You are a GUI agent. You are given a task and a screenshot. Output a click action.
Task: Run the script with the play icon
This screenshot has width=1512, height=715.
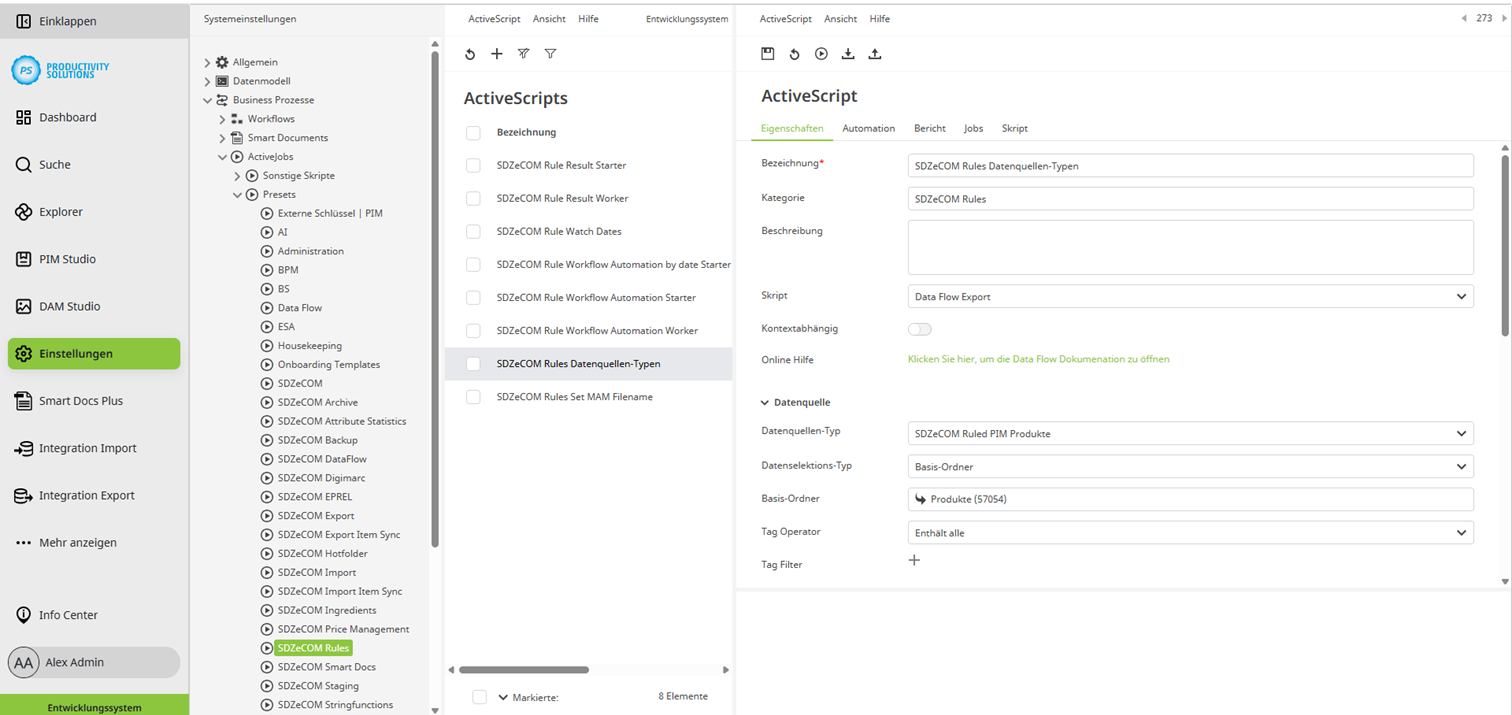pyautogui.click(x=820, y=53)
